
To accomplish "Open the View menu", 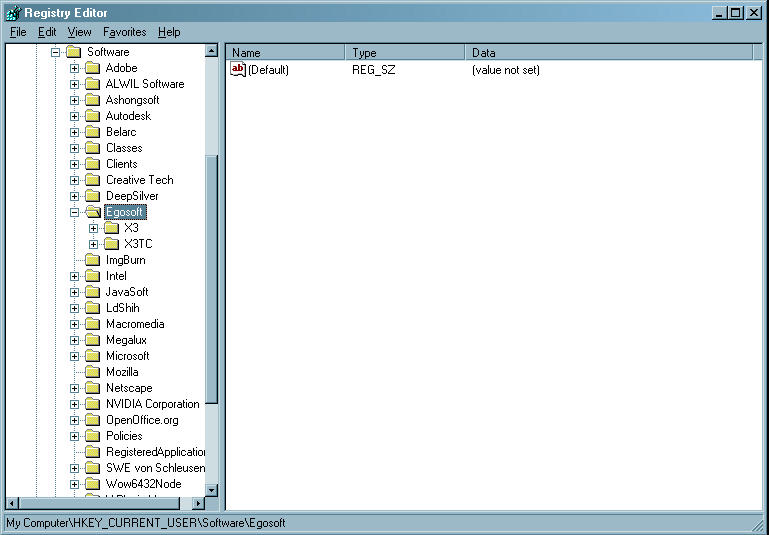I will click(x=79, y=32).
